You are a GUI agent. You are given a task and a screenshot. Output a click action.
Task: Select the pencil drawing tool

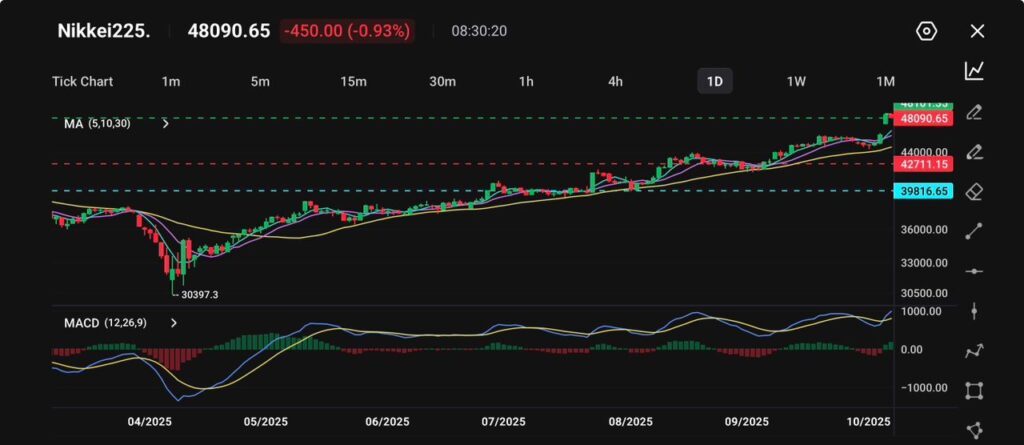(974, 112)
